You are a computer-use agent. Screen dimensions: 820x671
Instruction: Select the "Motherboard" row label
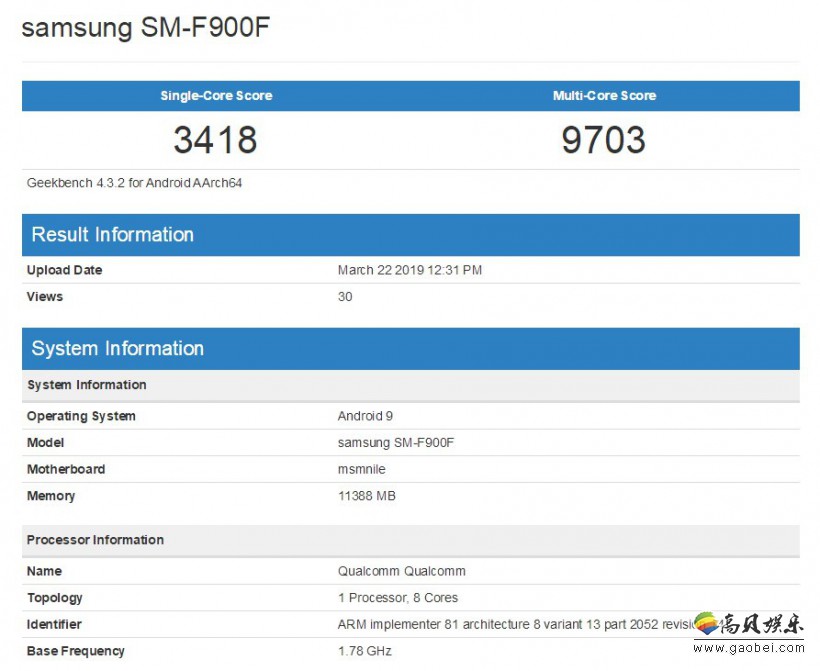tap(66, 469)
